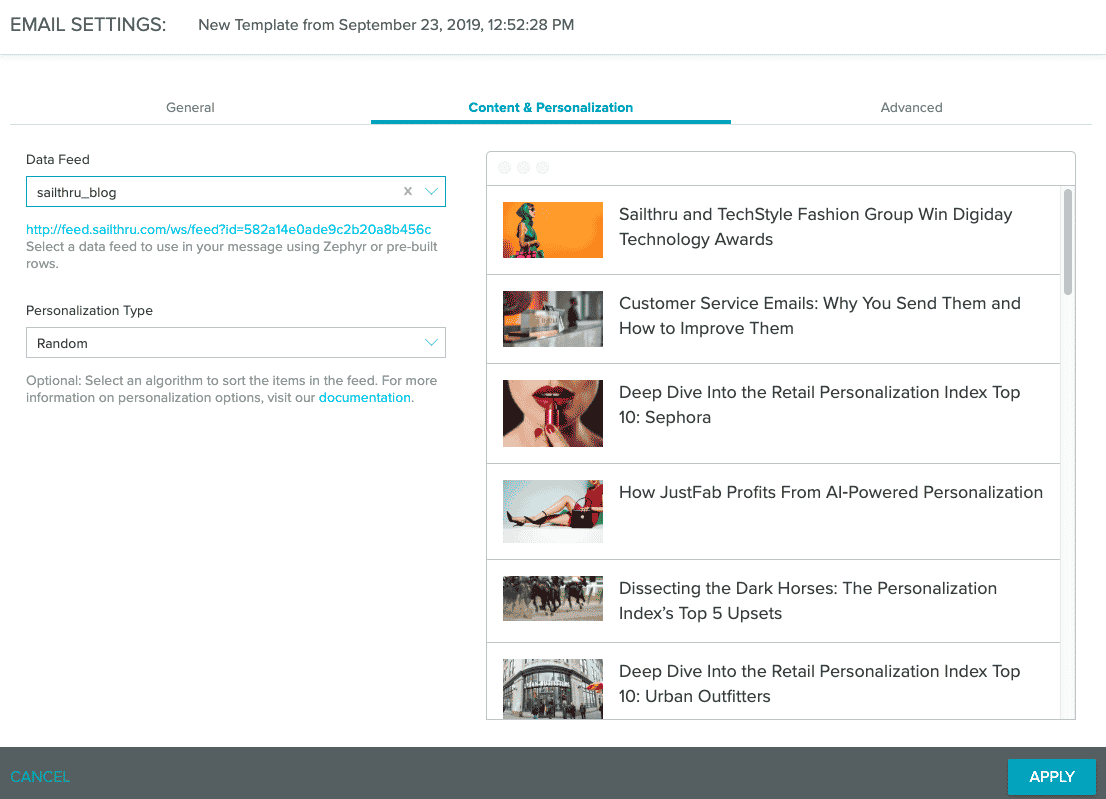Switch to the General tab
The height and width of the screenshot is (799, 1106).
coord(190,107)
